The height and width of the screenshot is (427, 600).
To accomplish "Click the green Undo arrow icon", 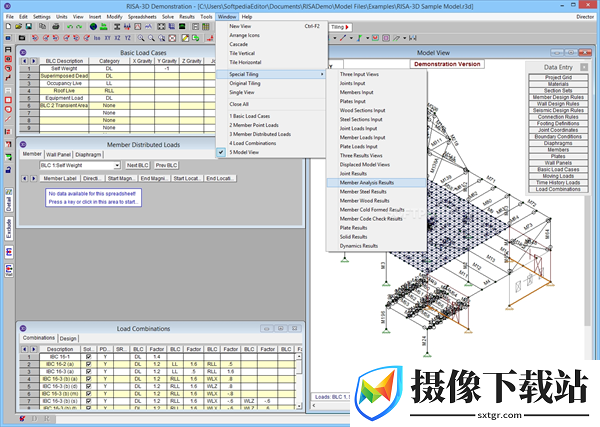I will (x=70, y=27).
